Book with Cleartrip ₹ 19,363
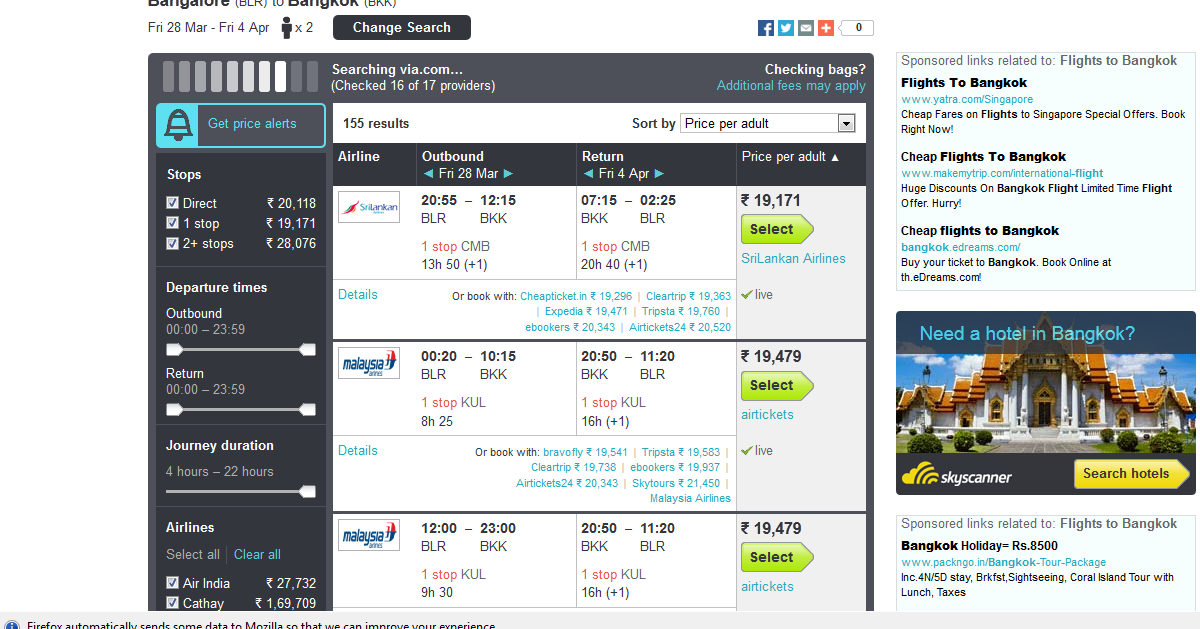 pyautogui.click(x=688, y=297)
